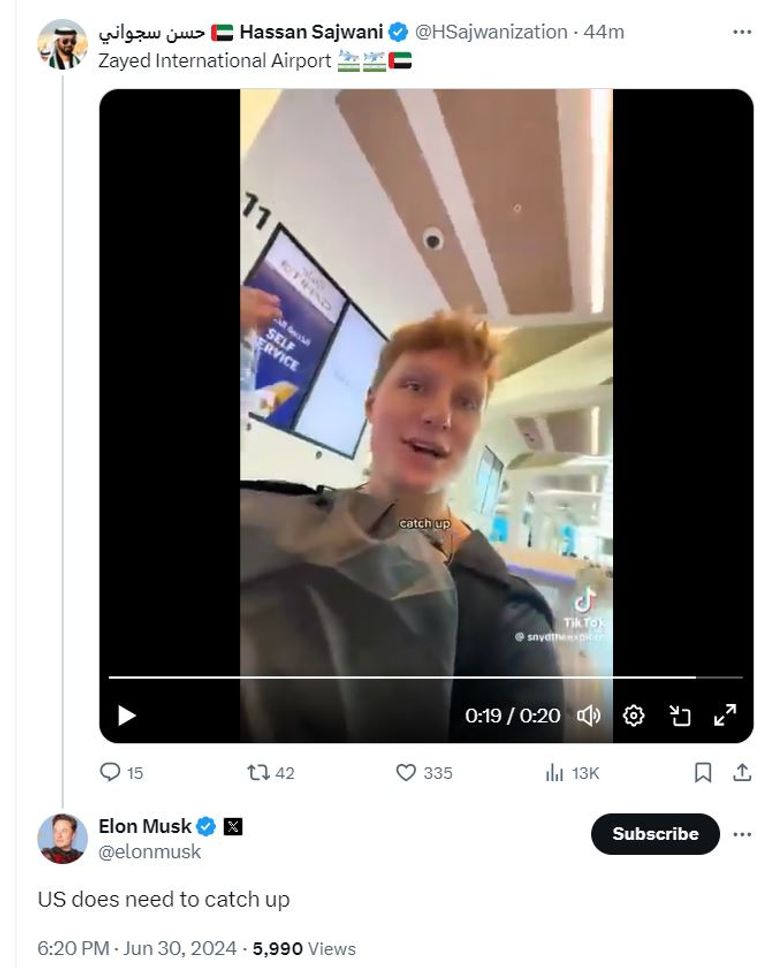
Task: View post analytics showing 13K
Action: point(555,772)
